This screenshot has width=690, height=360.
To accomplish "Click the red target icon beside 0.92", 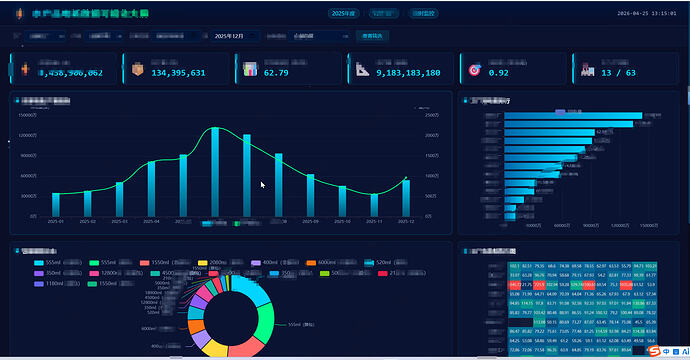I will [x=474, y=70].
